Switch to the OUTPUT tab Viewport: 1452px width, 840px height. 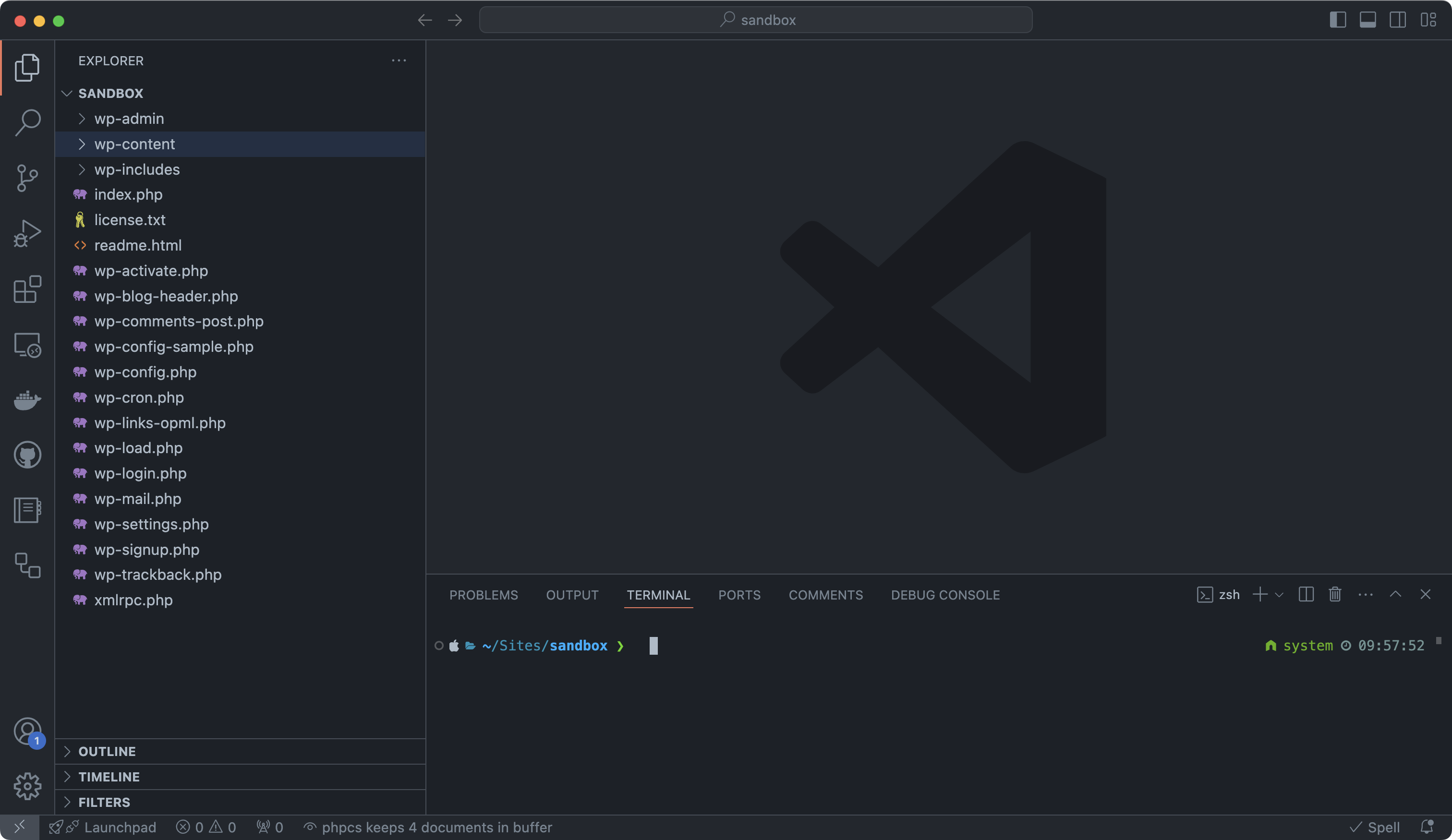pos(572,595)
